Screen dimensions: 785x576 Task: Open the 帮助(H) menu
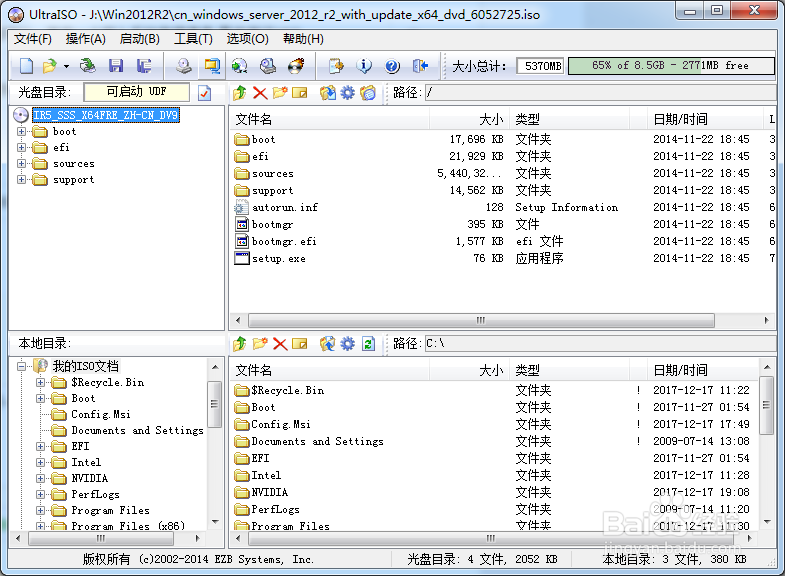[303, 39]
